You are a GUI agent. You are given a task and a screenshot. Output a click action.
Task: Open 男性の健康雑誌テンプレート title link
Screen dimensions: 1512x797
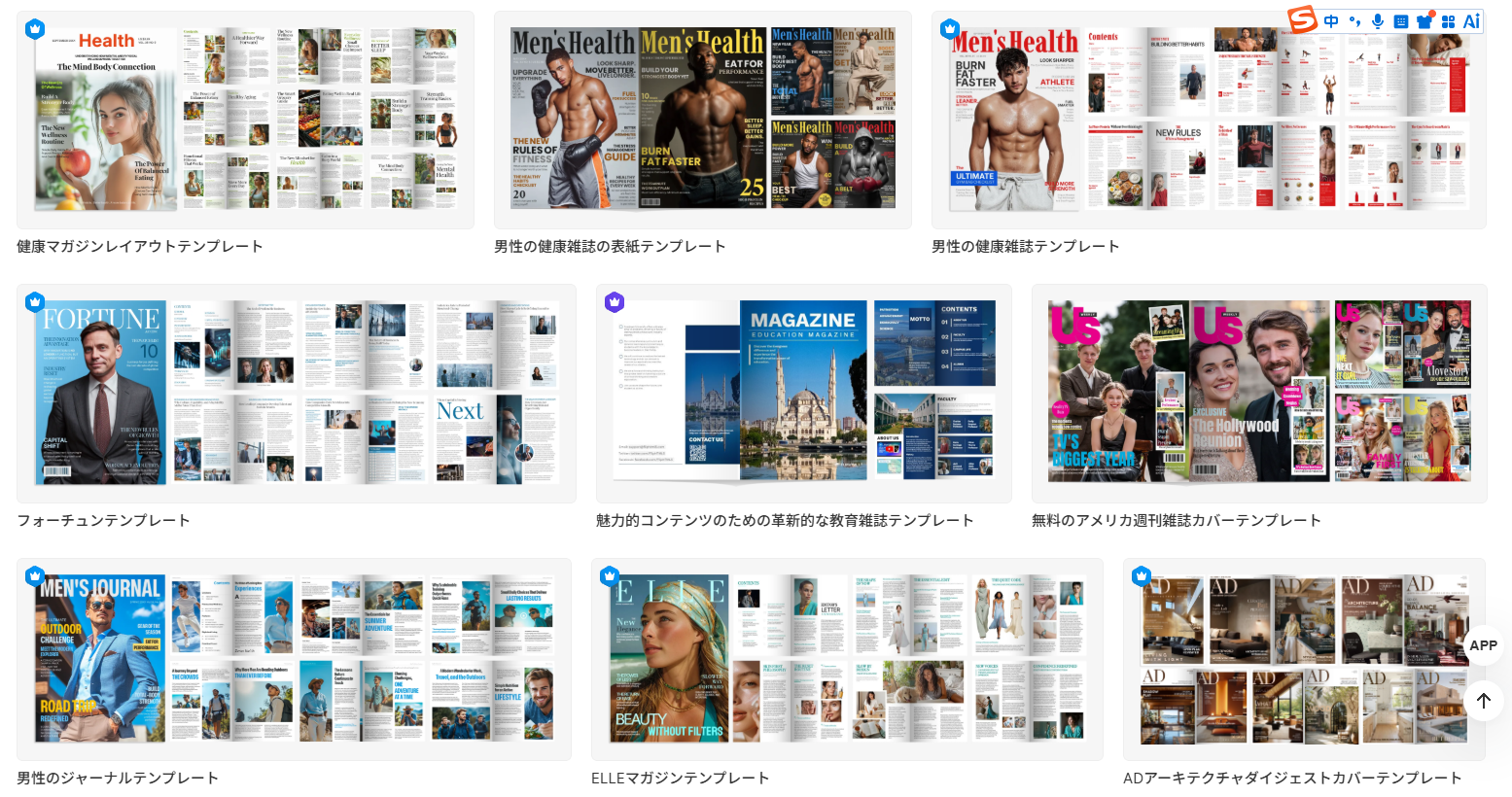click(1025, 247)
